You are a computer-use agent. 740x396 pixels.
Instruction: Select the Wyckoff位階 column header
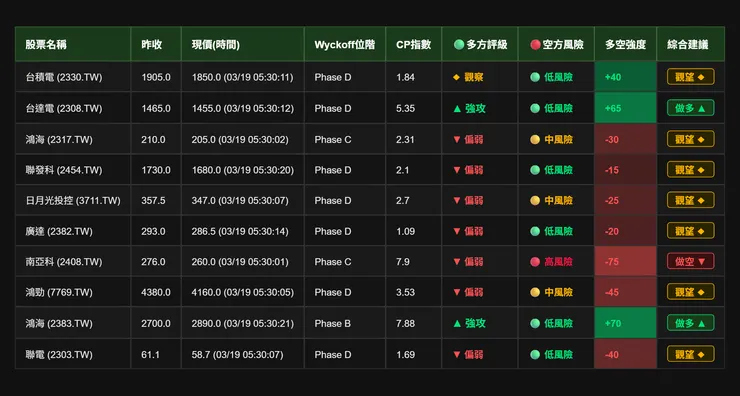(345, 44)
